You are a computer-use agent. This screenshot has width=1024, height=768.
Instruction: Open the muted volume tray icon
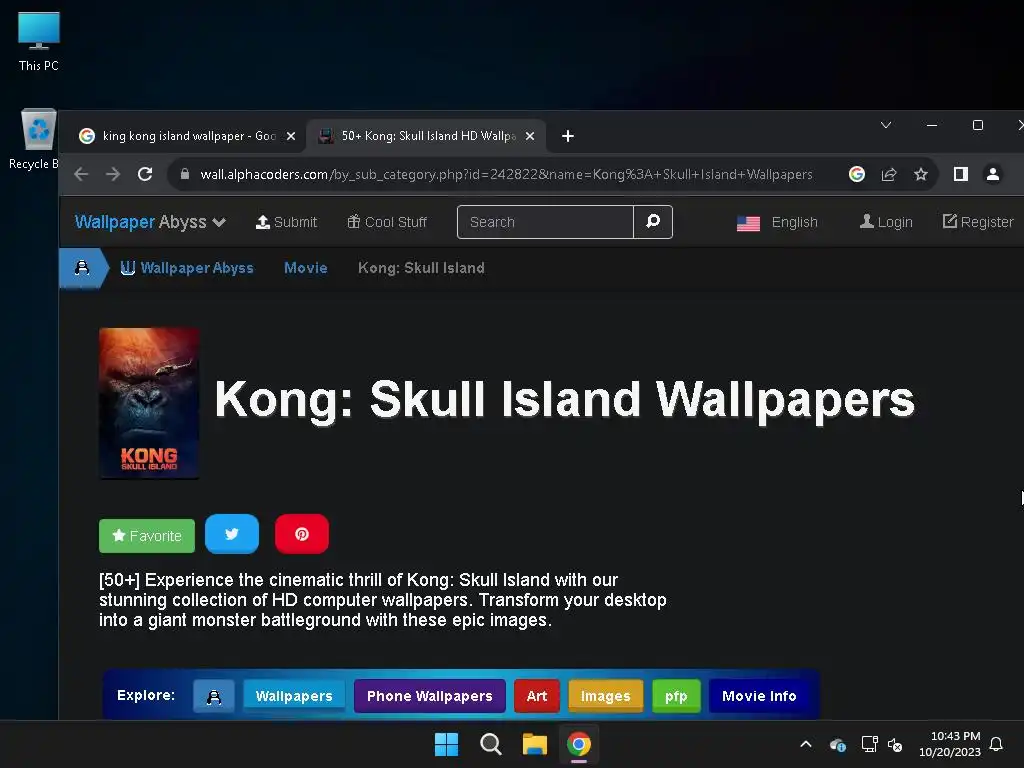point(895,744)
